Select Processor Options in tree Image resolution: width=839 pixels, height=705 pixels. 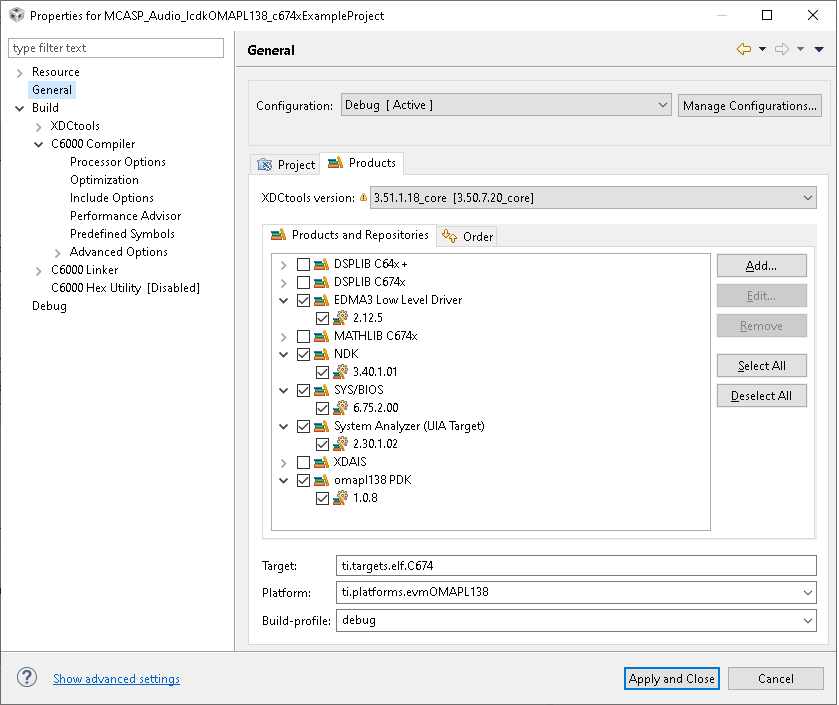118,162
